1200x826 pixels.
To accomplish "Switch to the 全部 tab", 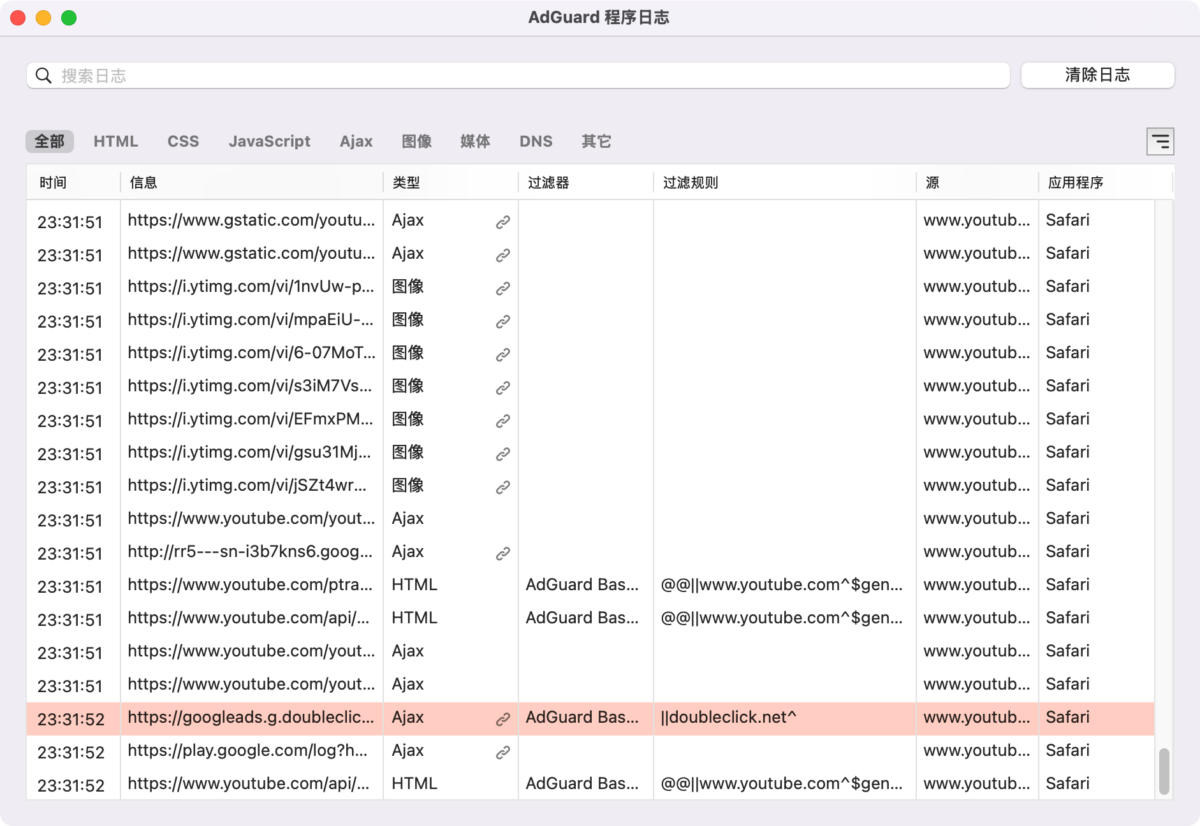I will click(50, 141).
